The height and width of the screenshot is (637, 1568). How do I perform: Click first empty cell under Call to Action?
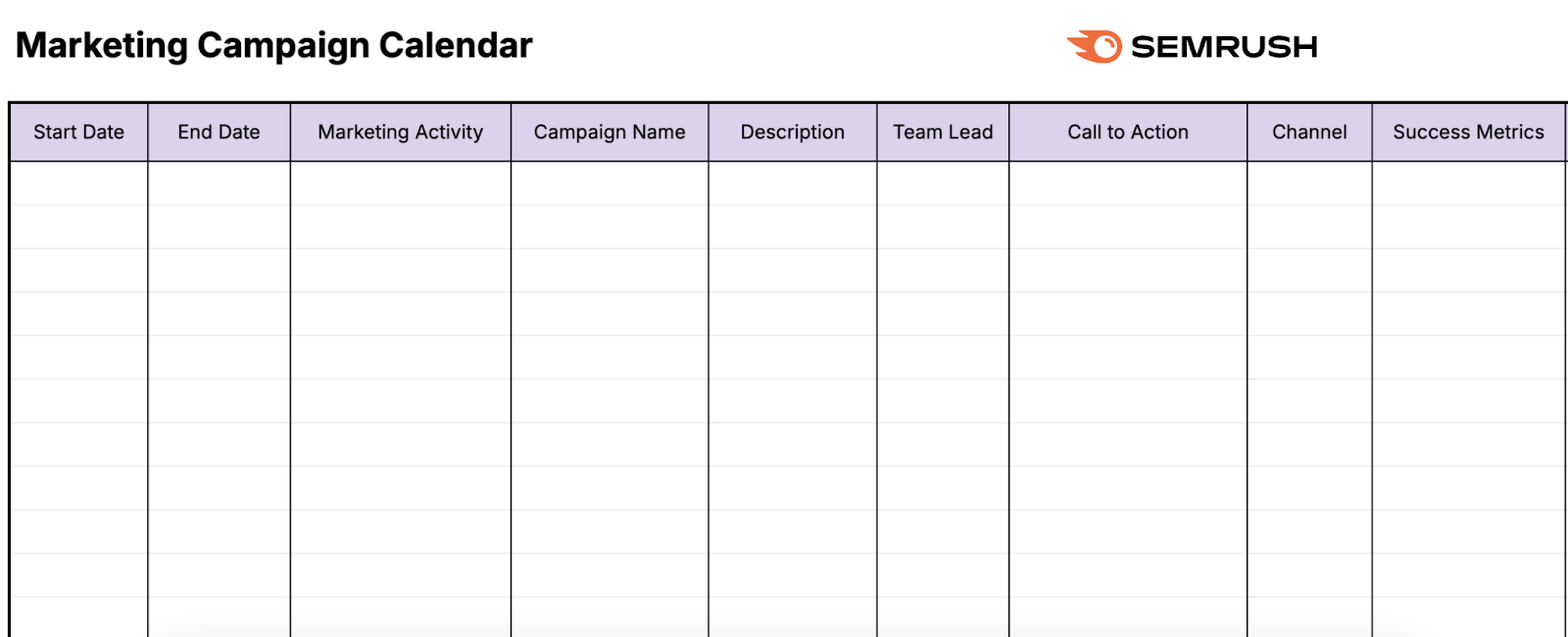tap(1127, 183)
